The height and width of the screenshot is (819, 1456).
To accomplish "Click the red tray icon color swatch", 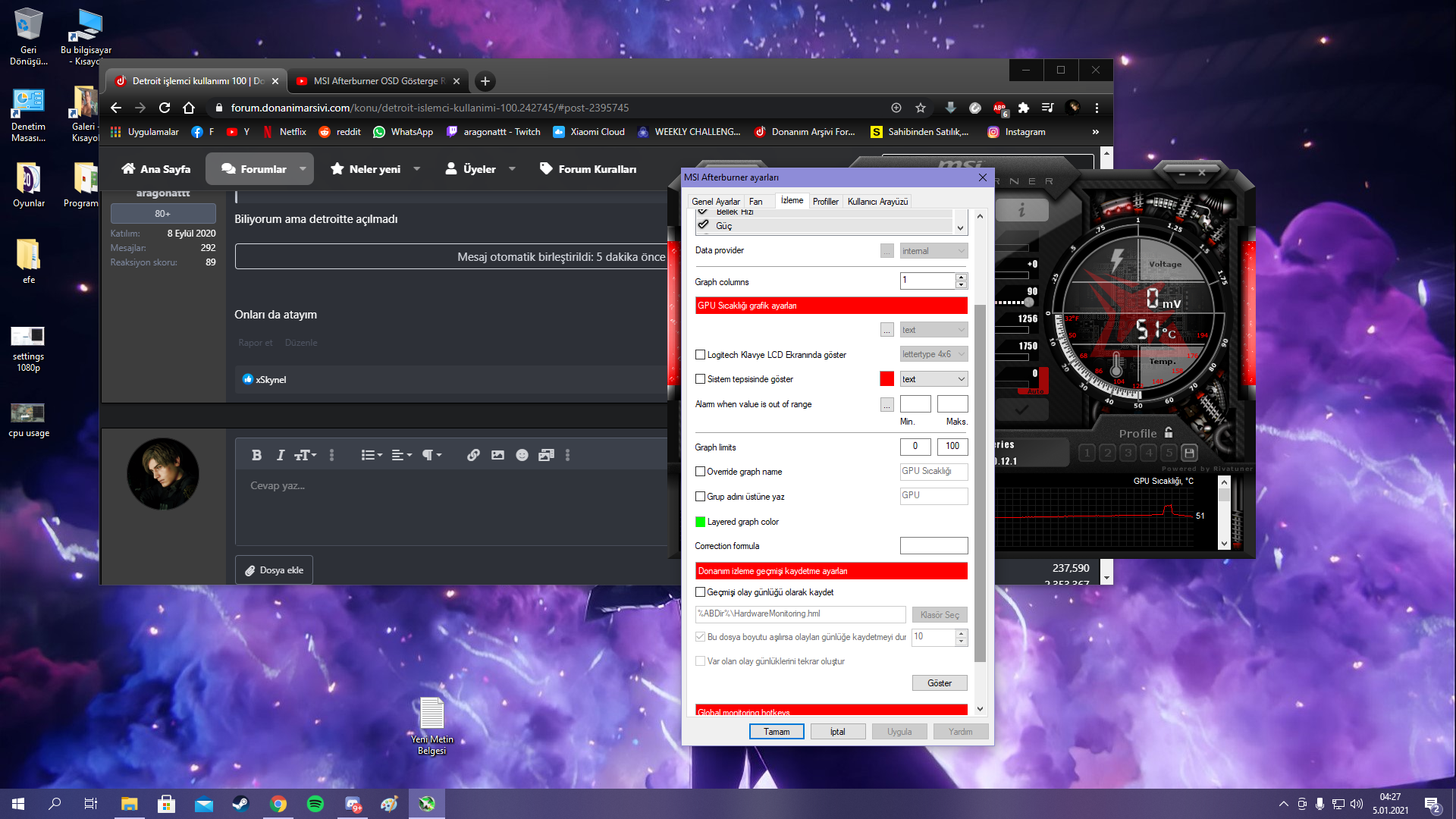I will [886, 378].
